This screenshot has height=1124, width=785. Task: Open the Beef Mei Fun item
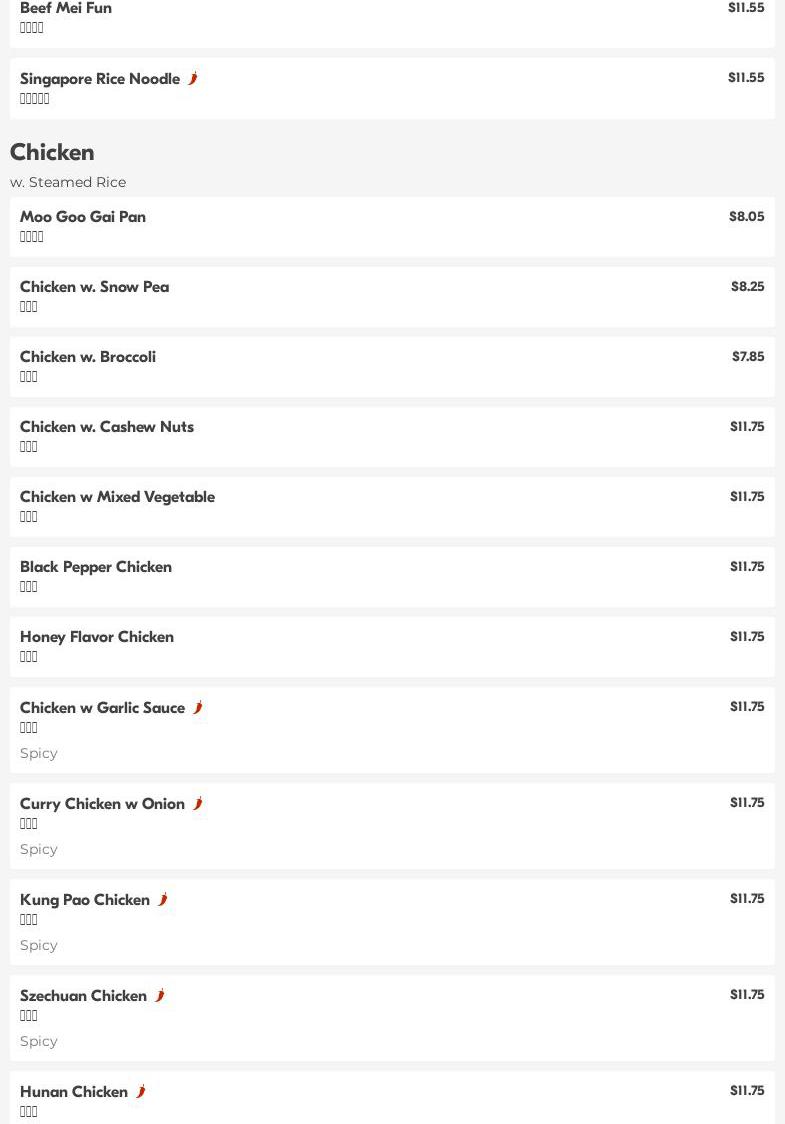coord(66,9)
